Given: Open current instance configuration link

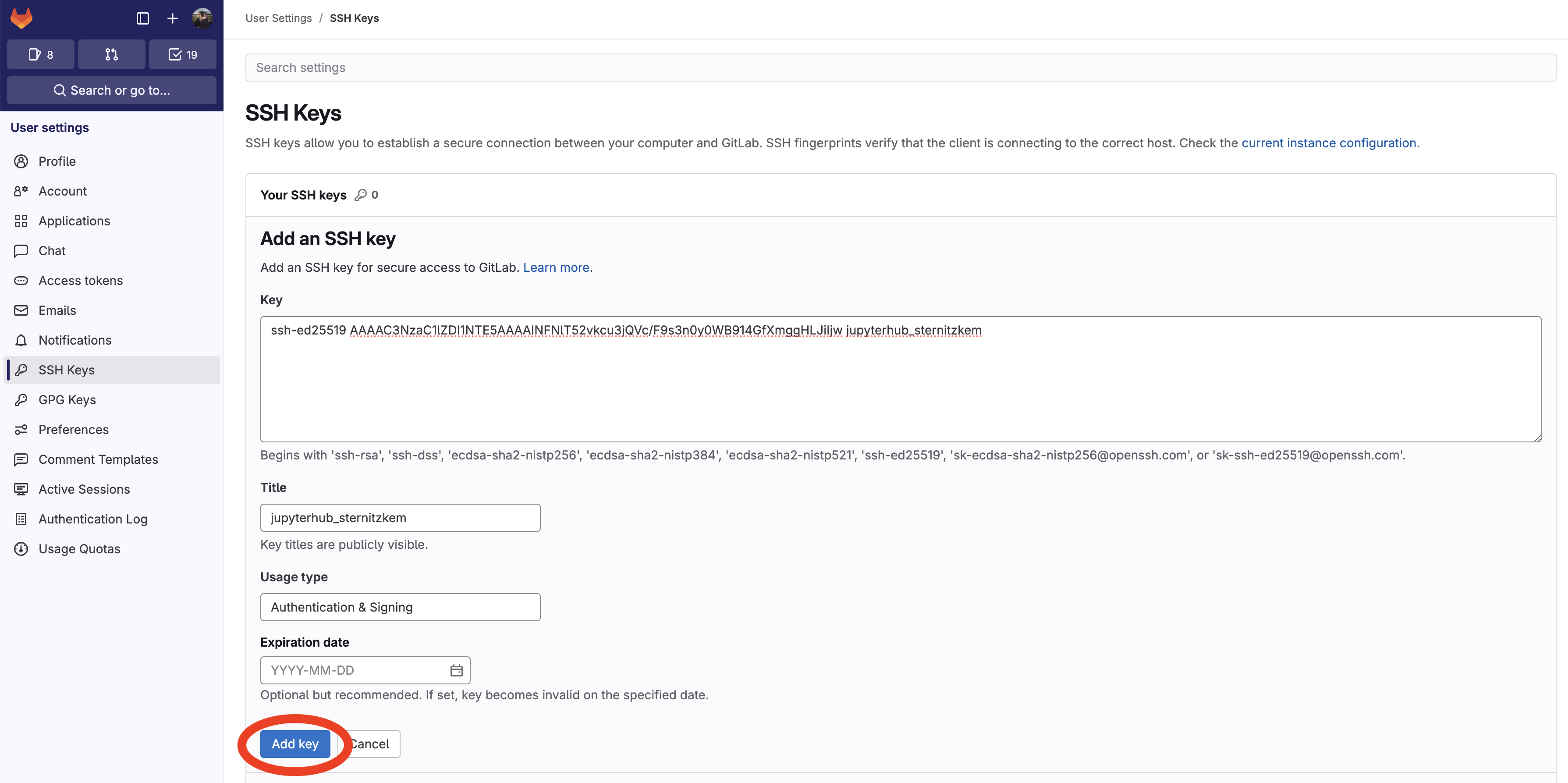Looking at the screenshot, I should (x=1328, y=143).
